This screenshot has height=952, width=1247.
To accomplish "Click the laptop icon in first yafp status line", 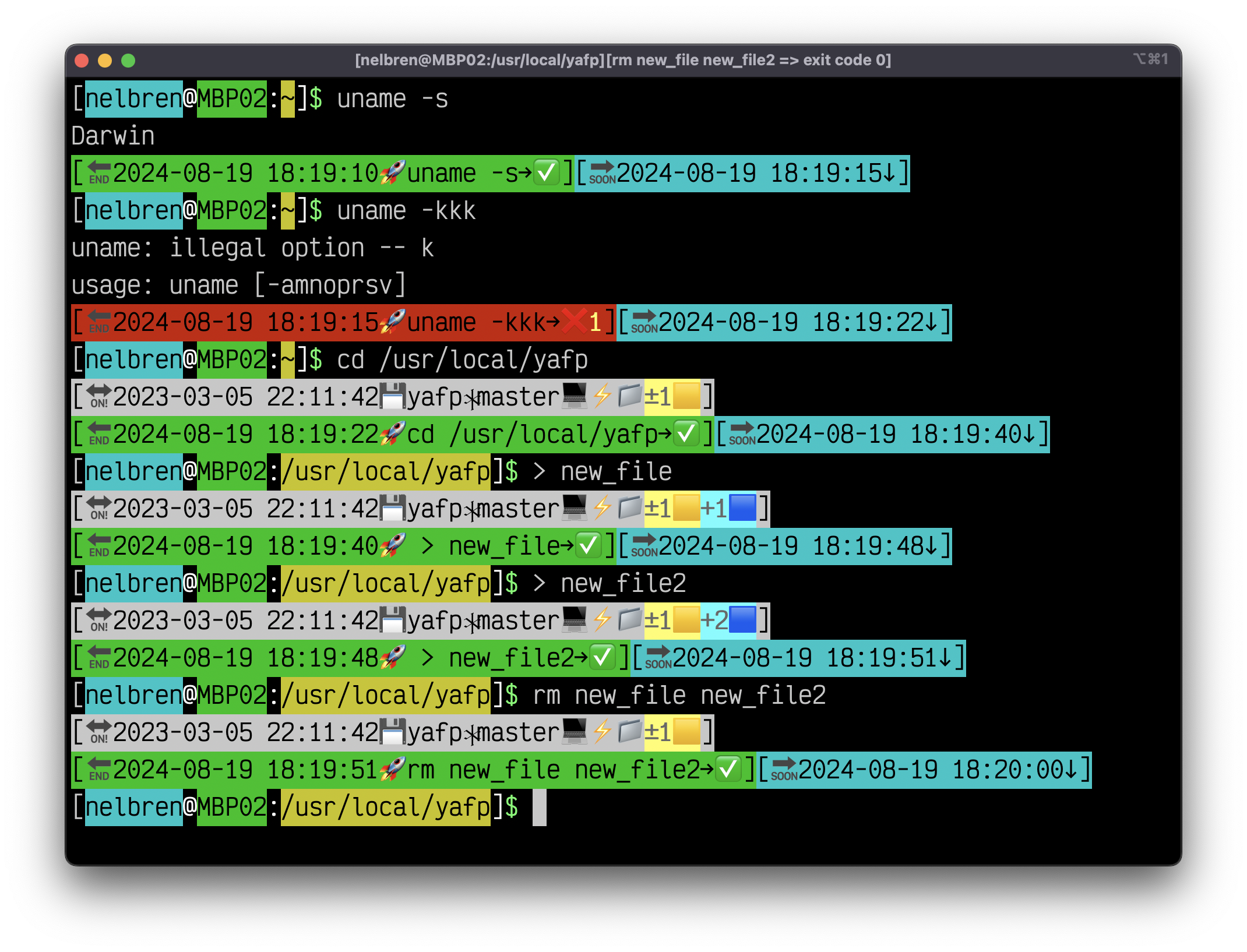I will (575, 397).
